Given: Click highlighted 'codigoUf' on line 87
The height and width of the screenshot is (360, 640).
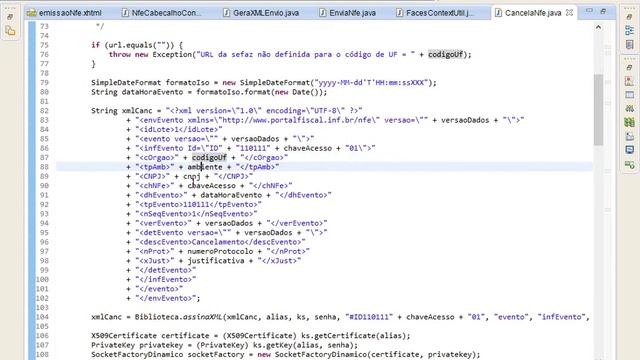Looking at the screenshot, I should (x=209, y=158).
